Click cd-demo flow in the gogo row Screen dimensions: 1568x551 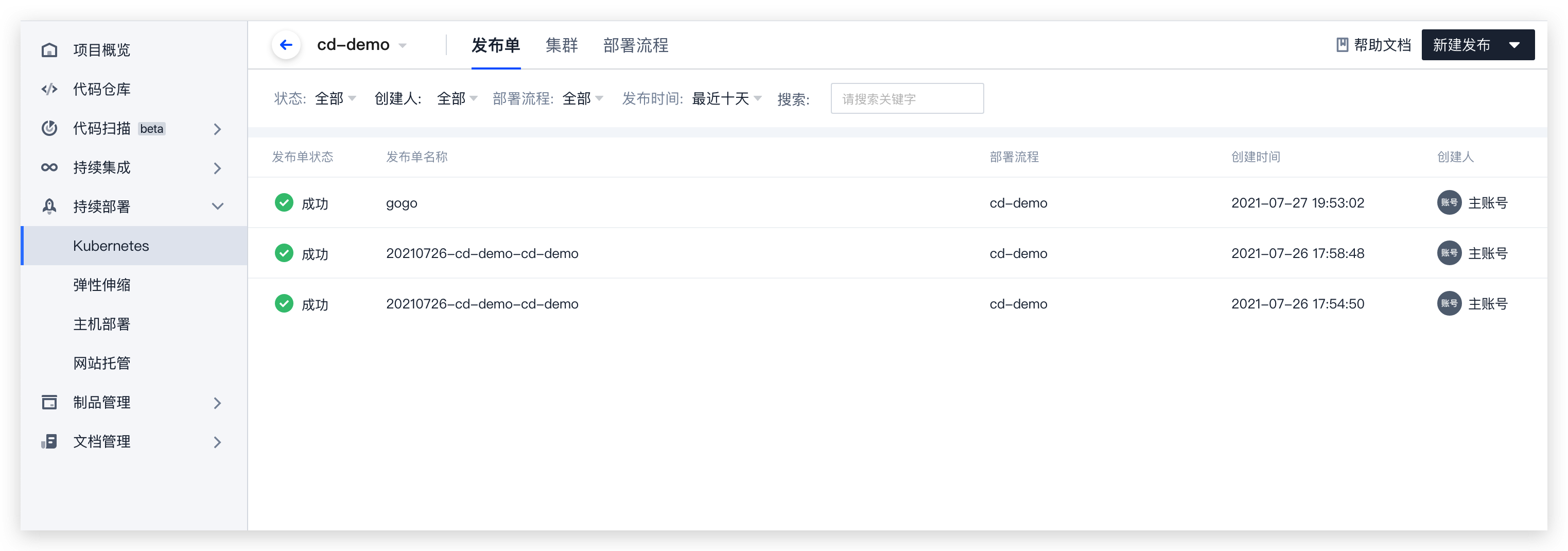1018,203
